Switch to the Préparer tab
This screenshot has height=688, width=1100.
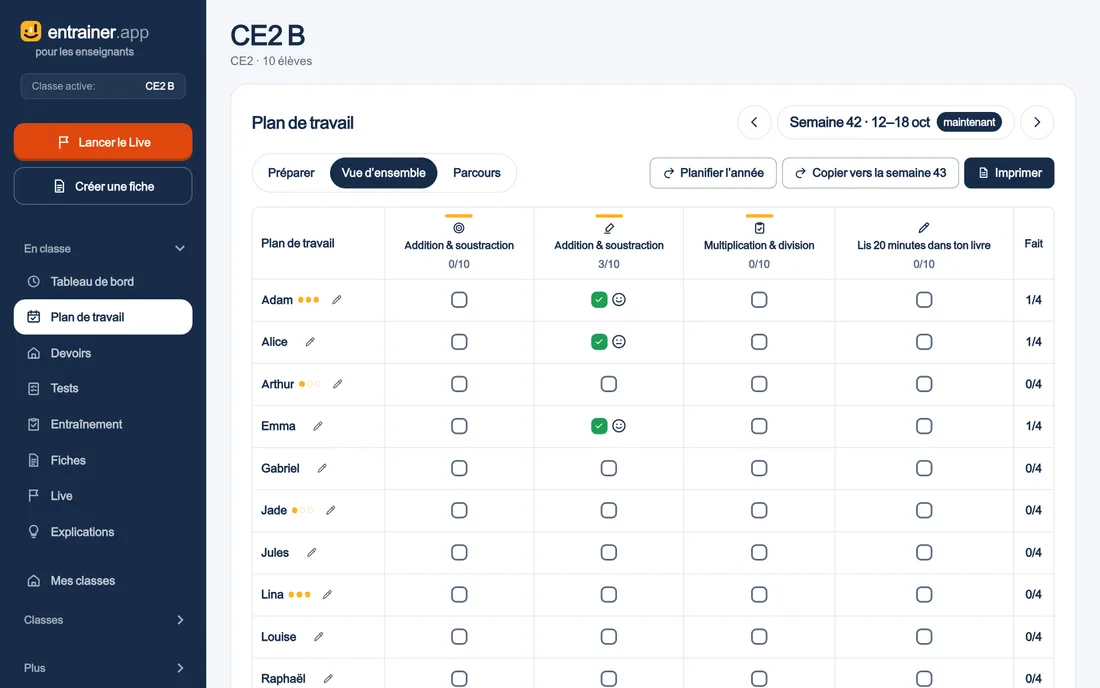point(291,173)
